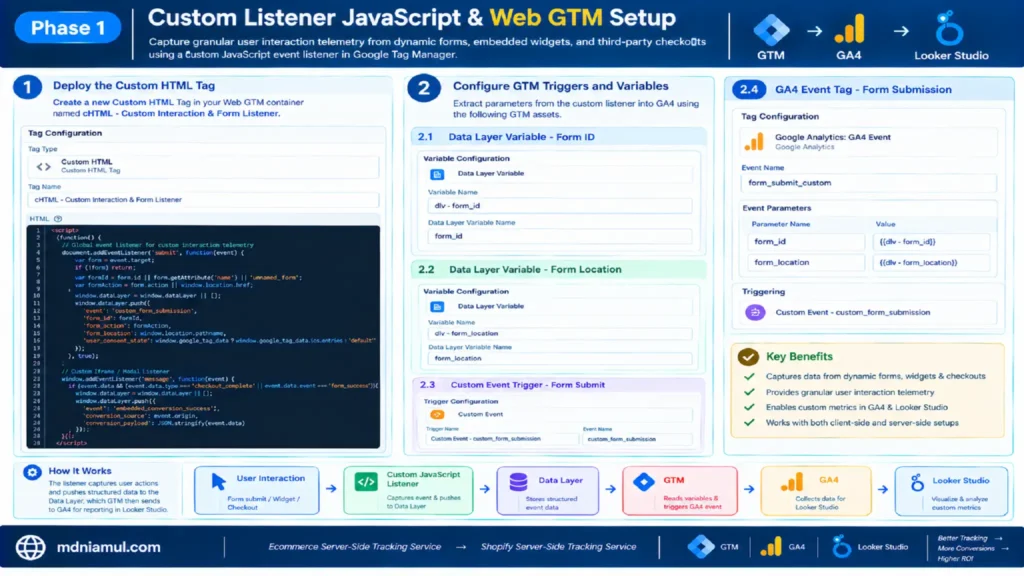The image size is (1024, 576).
Task: Click the Looker Studio icon in the flow card
Action: coord(917,483)
